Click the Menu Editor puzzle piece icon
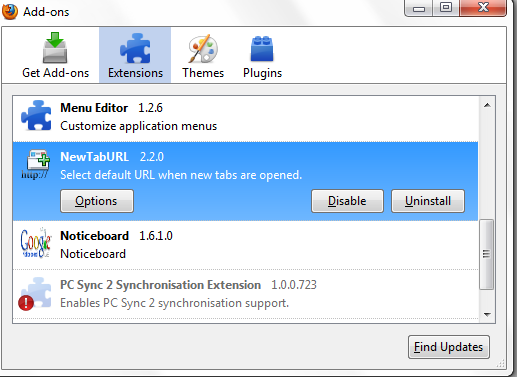 pyautogui.click(x=36, y=115)
